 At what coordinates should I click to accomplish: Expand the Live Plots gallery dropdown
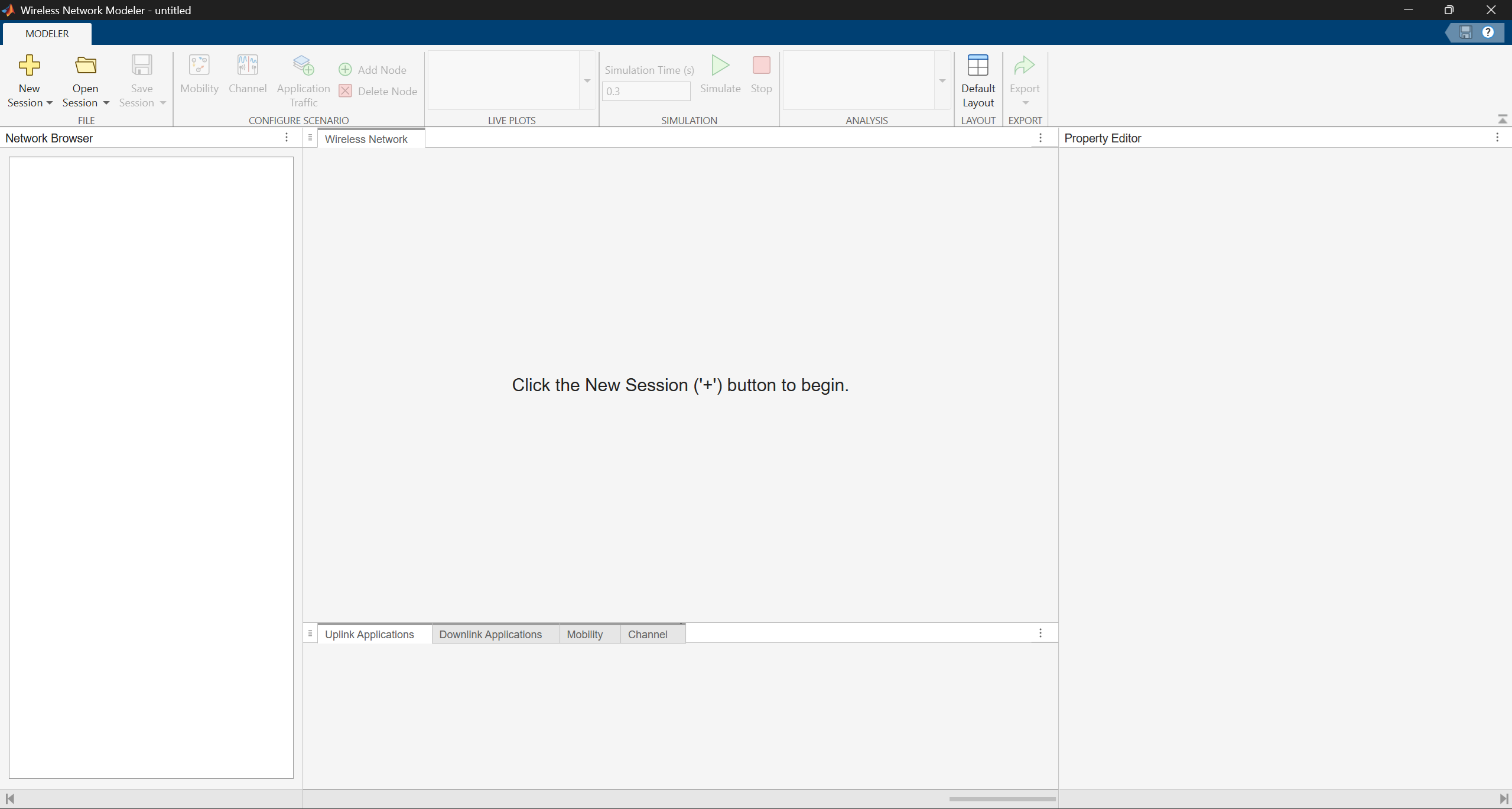point(587,81)
